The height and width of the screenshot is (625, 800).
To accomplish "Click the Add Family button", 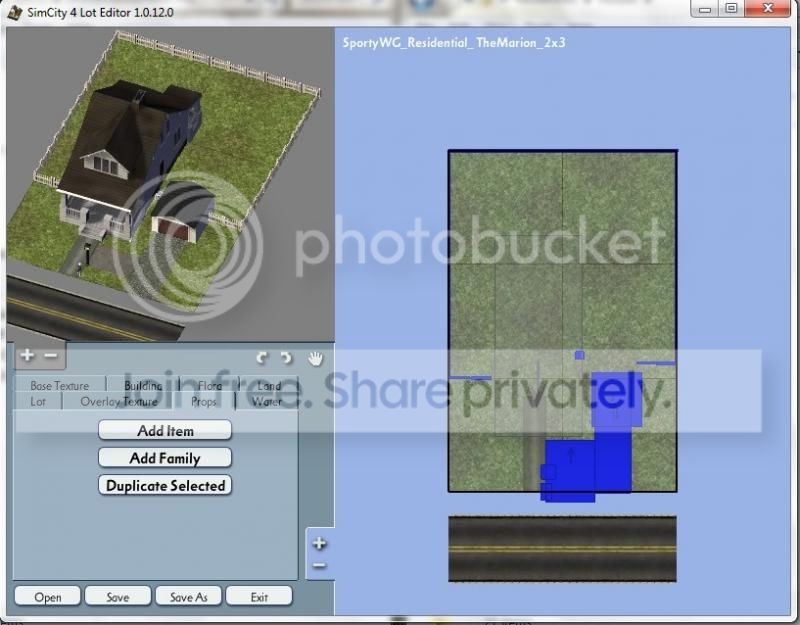I will click(165, 458).
